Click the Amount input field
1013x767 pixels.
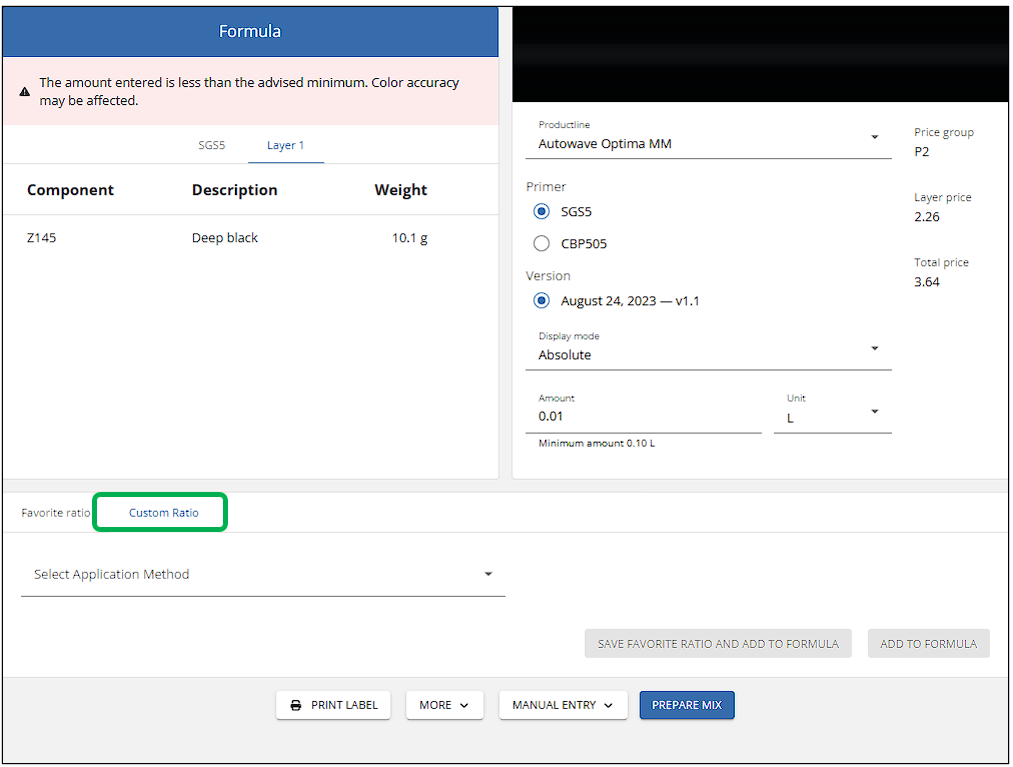[x=643, y=412]
